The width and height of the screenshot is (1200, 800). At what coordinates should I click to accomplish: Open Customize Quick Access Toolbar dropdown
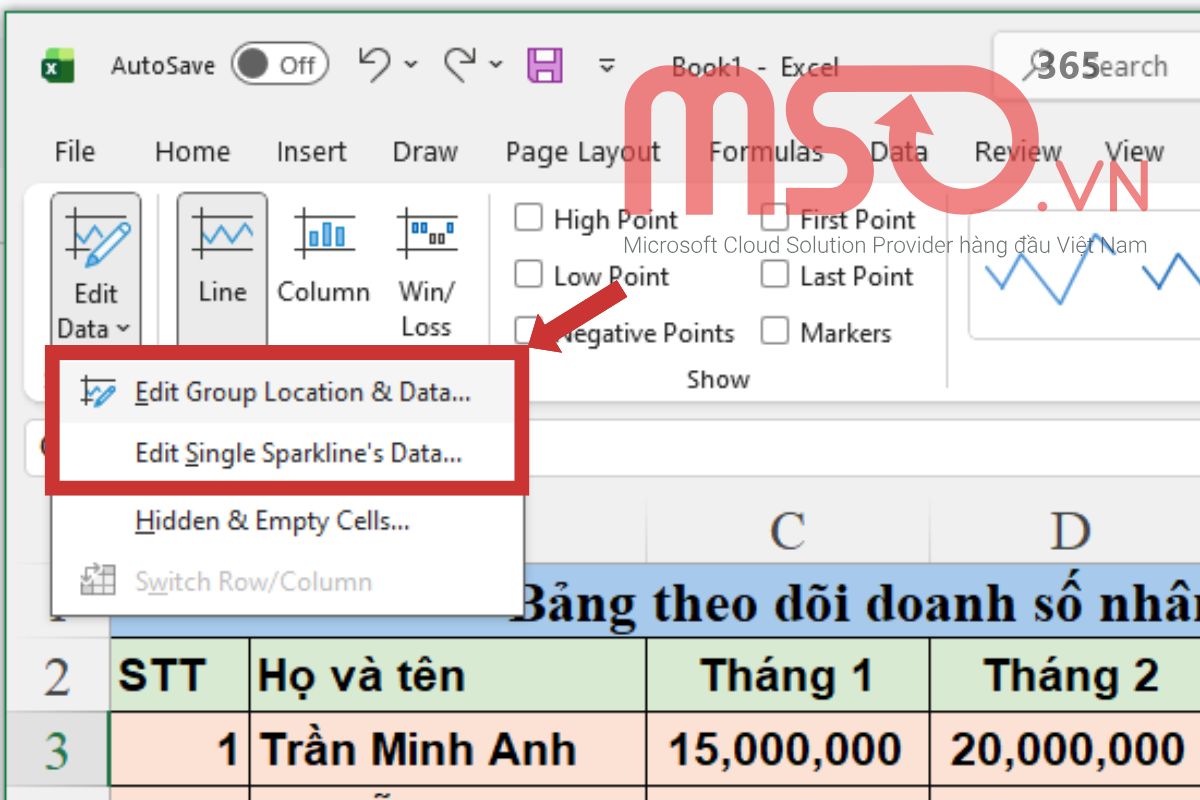(x=606, y=67)
